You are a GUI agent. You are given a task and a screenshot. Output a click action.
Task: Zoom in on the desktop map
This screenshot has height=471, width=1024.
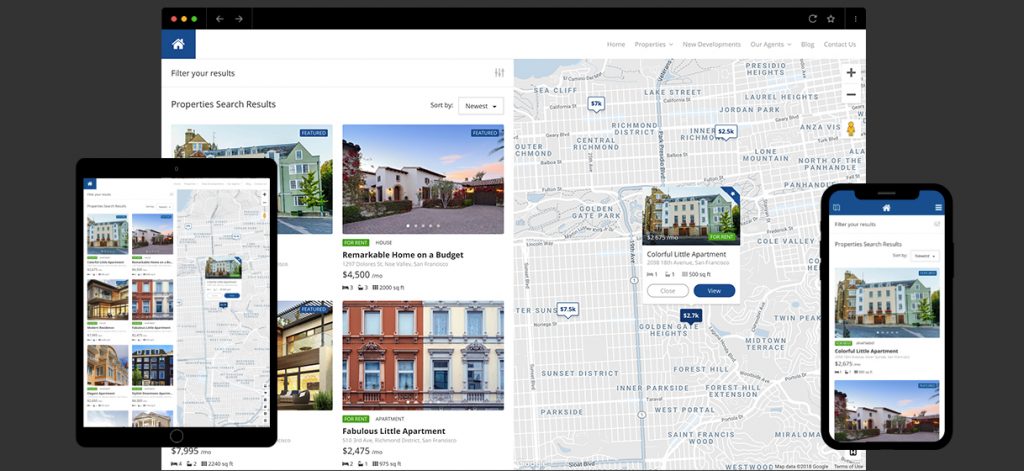tap(851, 73)
